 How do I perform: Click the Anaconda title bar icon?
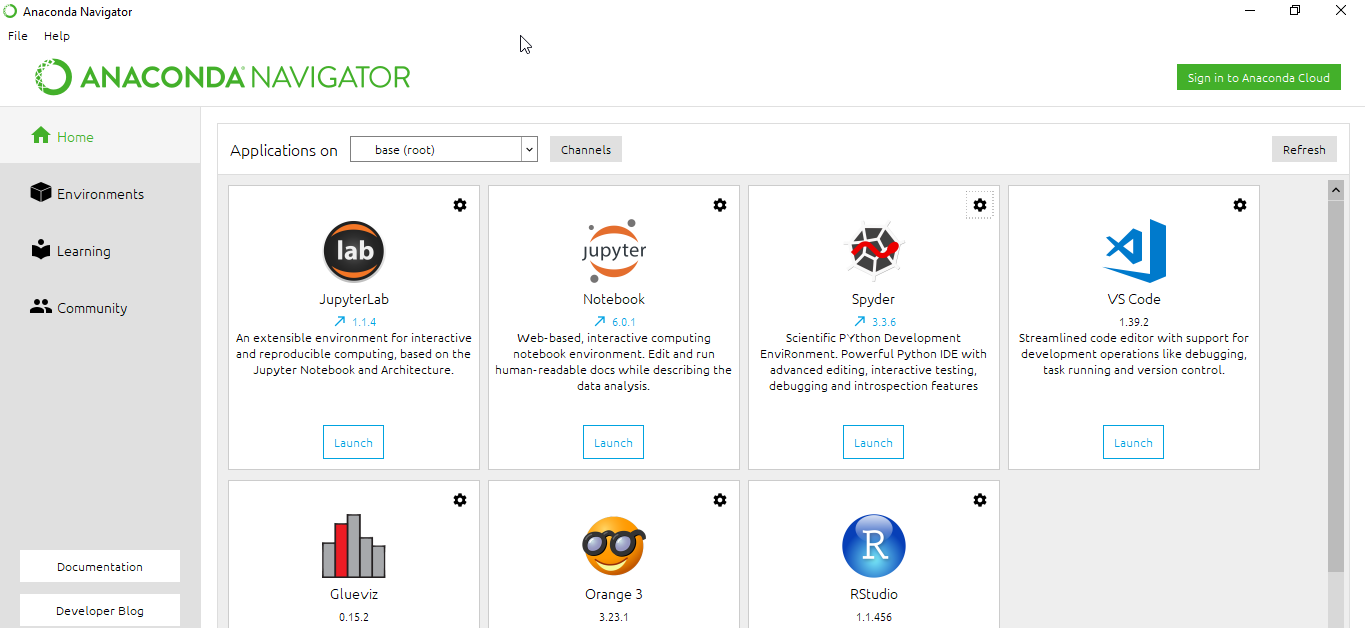coord(10,11)
